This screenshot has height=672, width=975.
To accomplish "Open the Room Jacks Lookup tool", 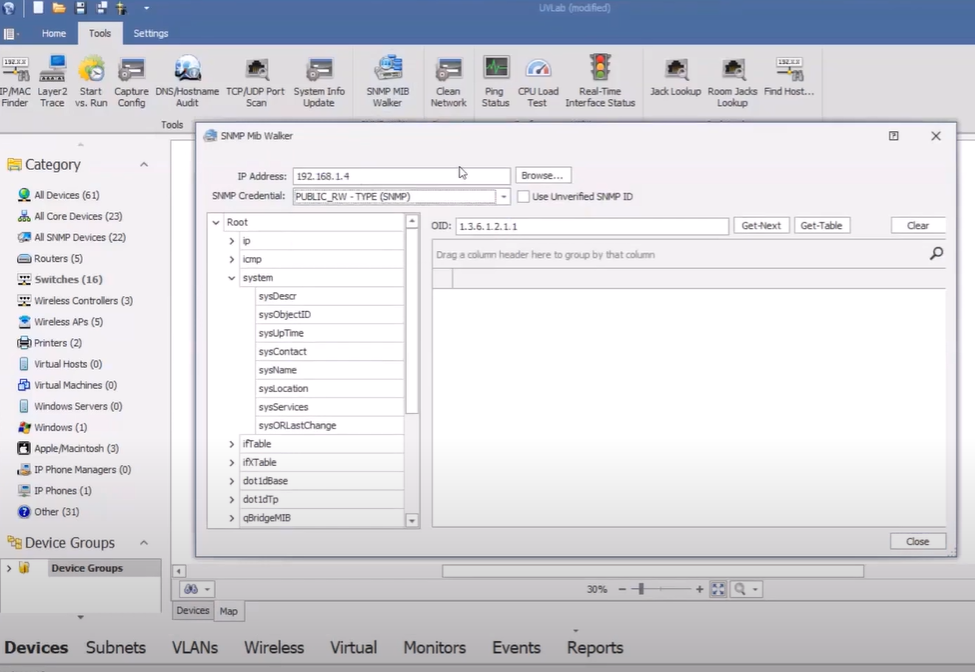I will click(x=732, y=81).
